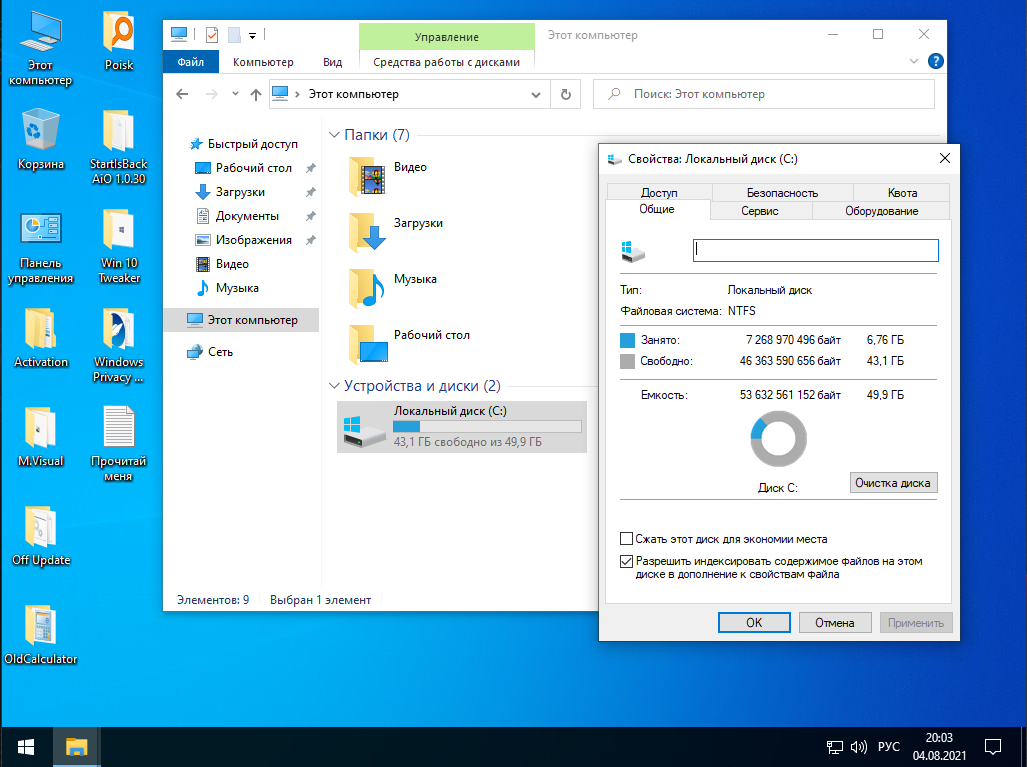This screenshot has width=1027, height=767.
Task: Click the disk label text field
Action: [815, 250]
